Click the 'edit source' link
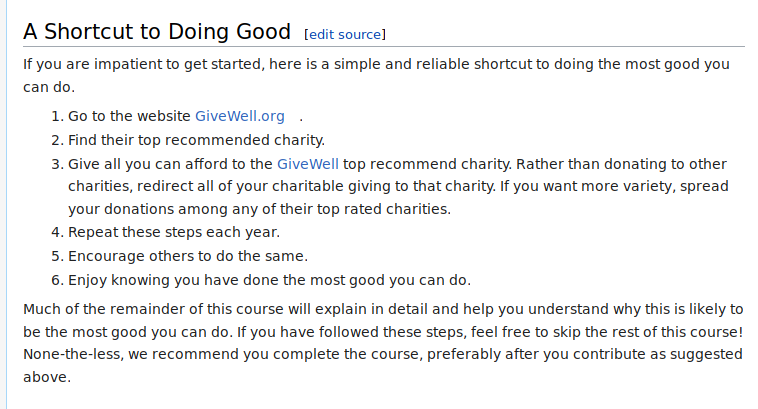This screenshot has height=409, width=758. click(x=345, y=34)
